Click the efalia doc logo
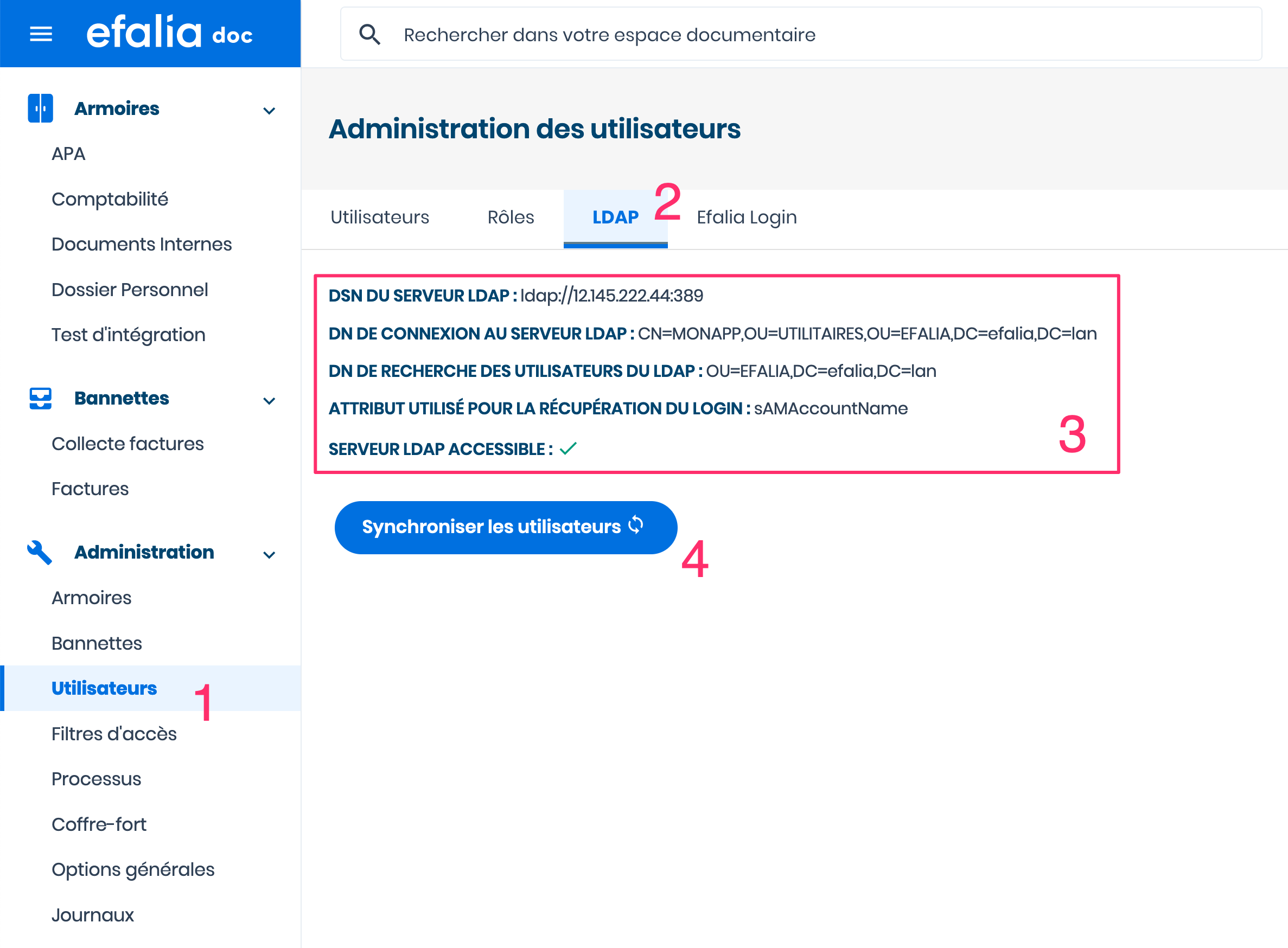Screen dimensions: 1288x948 pyautogui.click(x=169, y=33)
